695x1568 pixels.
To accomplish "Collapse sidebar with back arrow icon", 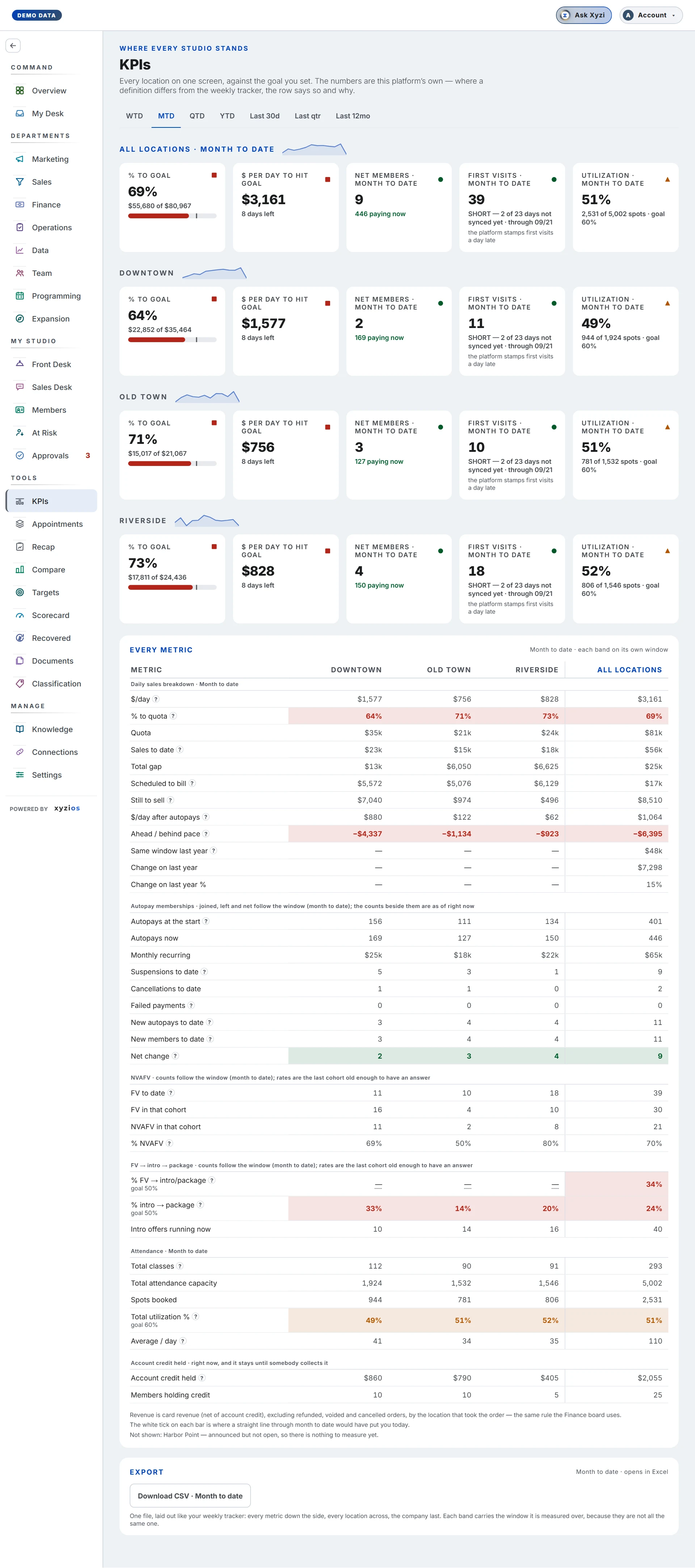I will [13, 46].
